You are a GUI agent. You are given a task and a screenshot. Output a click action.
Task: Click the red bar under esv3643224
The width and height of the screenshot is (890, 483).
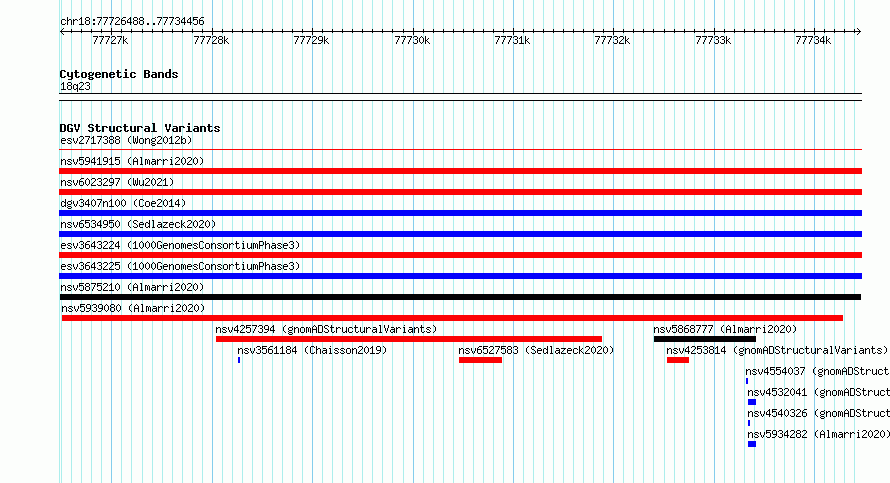460,255
